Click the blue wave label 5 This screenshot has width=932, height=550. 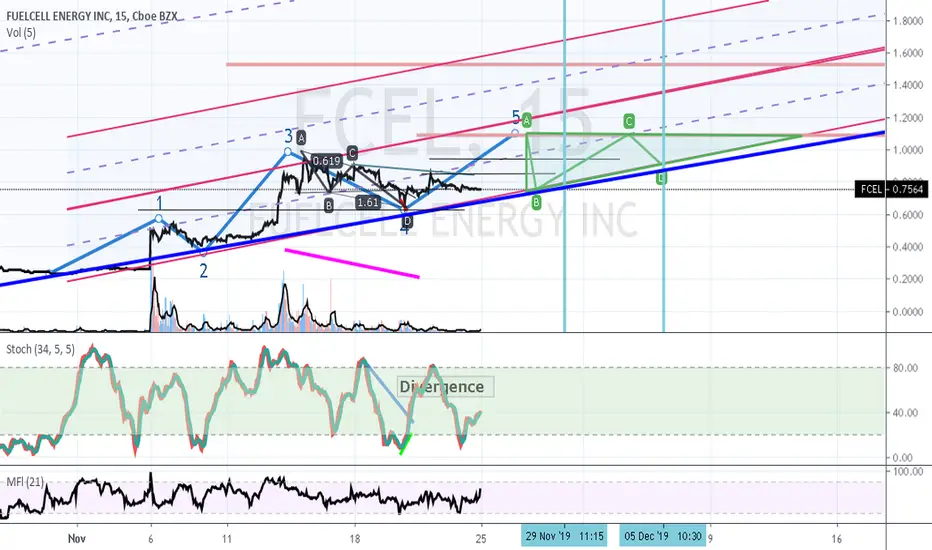[516, 117]
